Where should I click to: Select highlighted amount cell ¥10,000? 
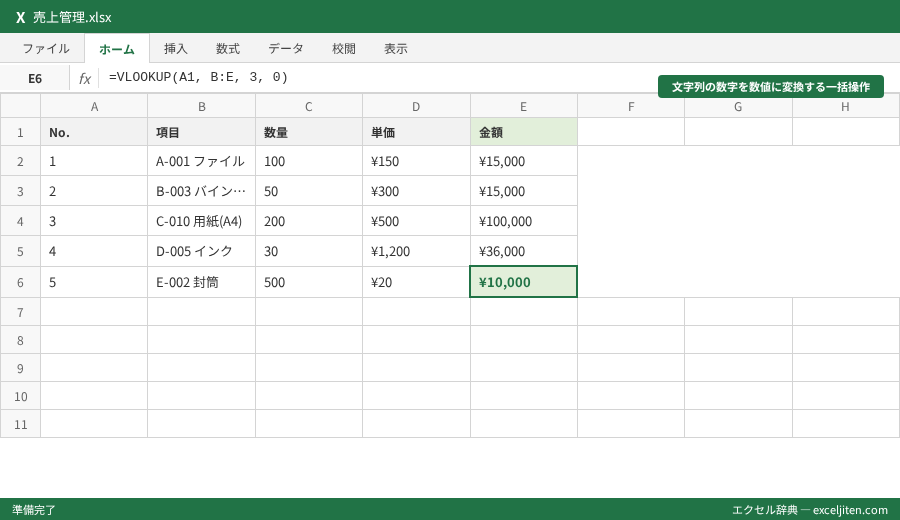(x=523, y=282)
